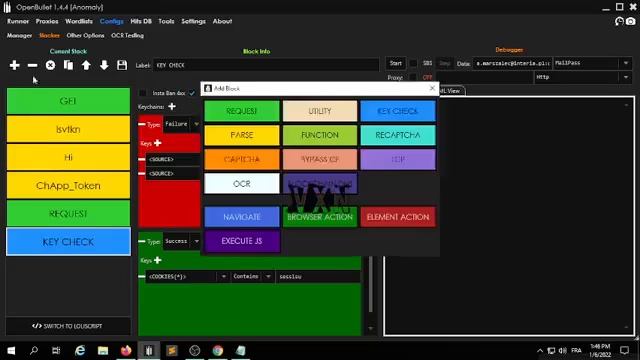Remove the COOKIES key row
Image resolution: width=640 pixels, height=360 pixels.
pos(142,277)
